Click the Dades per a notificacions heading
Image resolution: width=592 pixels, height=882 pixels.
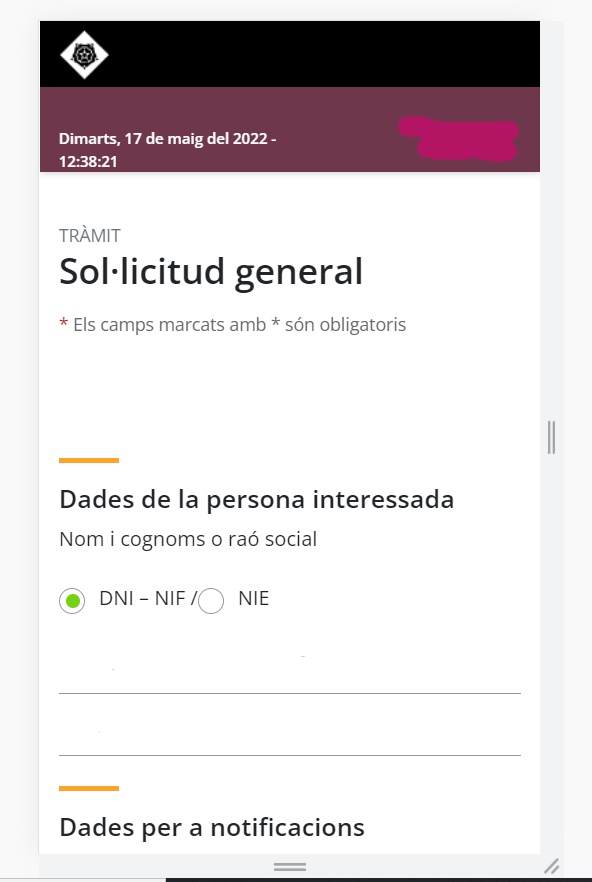point(212,827)
